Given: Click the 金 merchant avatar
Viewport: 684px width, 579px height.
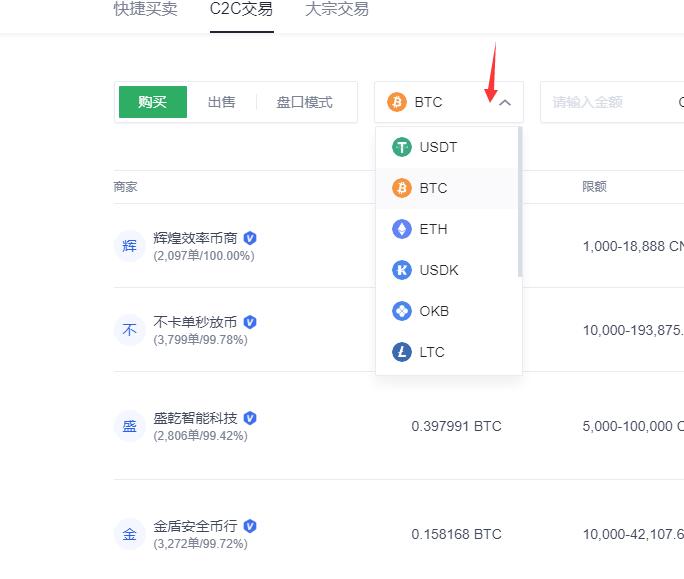Looking at the screenshot, I should pyautogui.click(x=129, y=534).
